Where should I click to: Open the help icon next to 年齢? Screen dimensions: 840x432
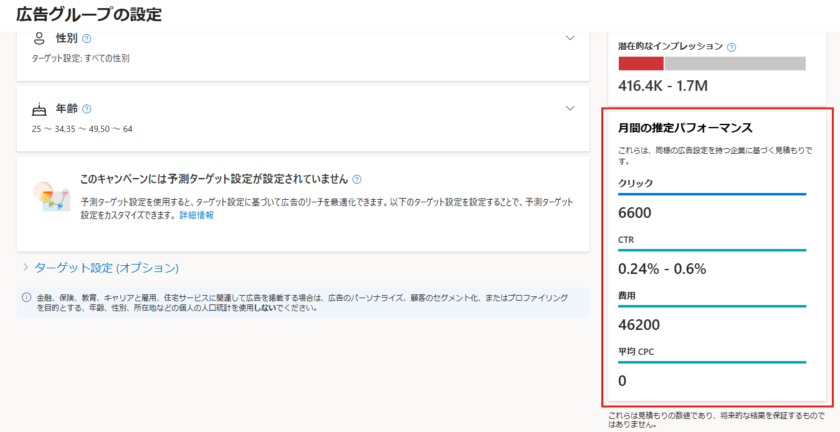(x=87, y=109)
